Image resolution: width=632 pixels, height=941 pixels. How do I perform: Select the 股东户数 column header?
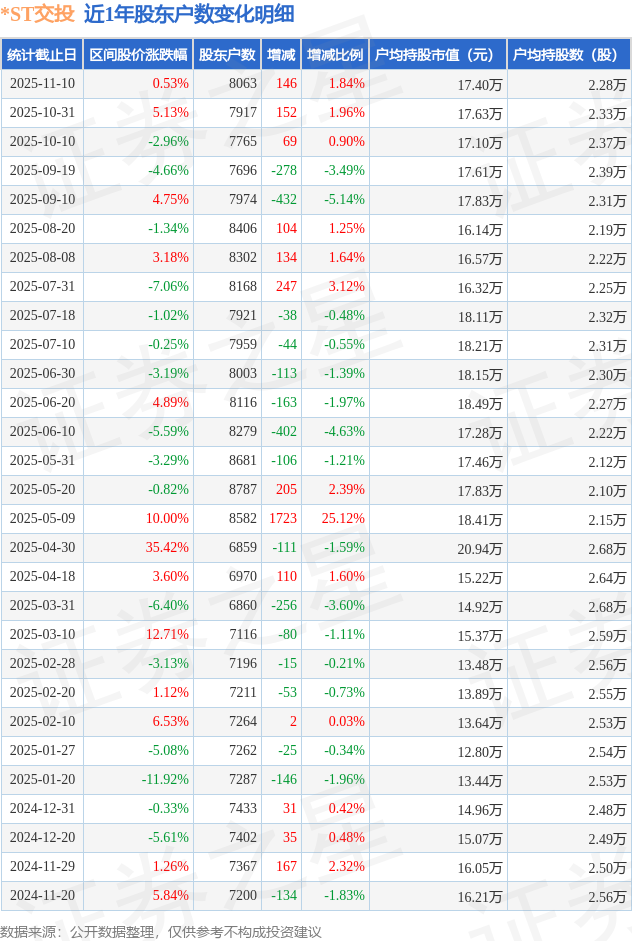[x=227, y=55]
